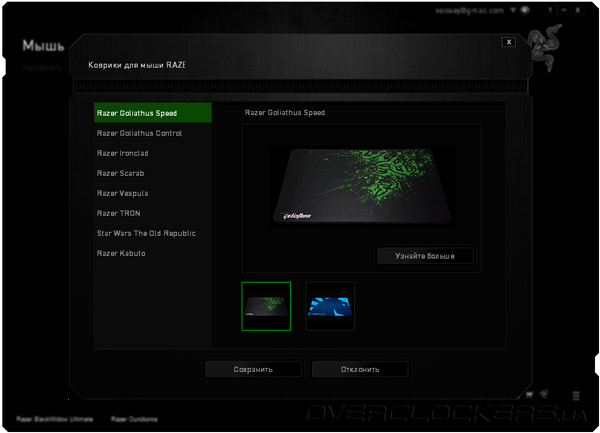Click the online status globe icon
Viewport: 600px width, 433px height.
click(525, 10)
